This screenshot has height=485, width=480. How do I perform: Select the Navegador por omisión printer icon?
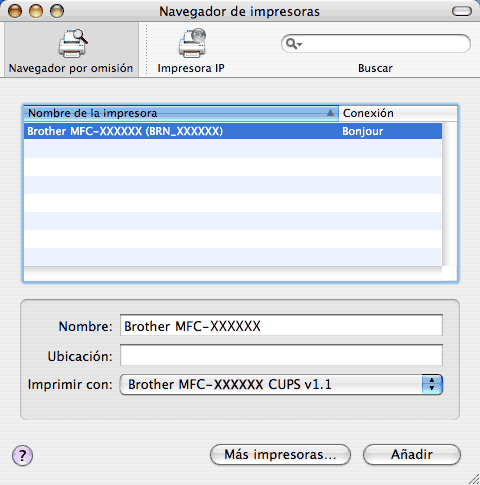[73, 43]
